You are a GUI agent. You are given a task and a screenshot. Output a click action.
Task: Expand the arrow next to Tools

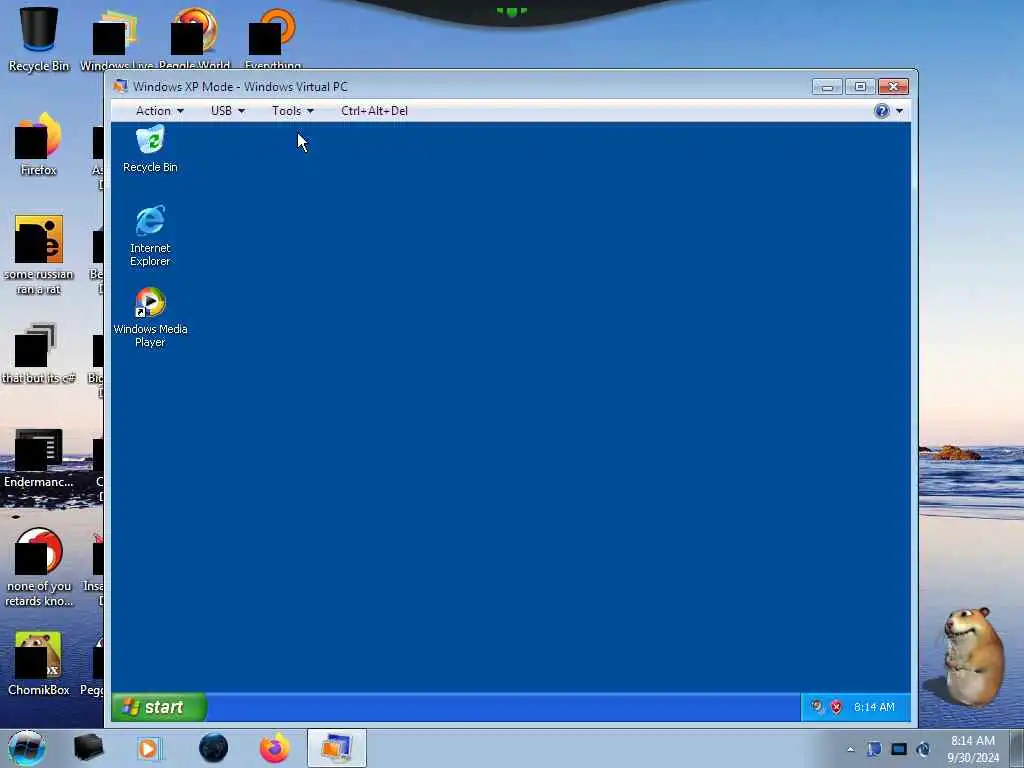(310, 112)
